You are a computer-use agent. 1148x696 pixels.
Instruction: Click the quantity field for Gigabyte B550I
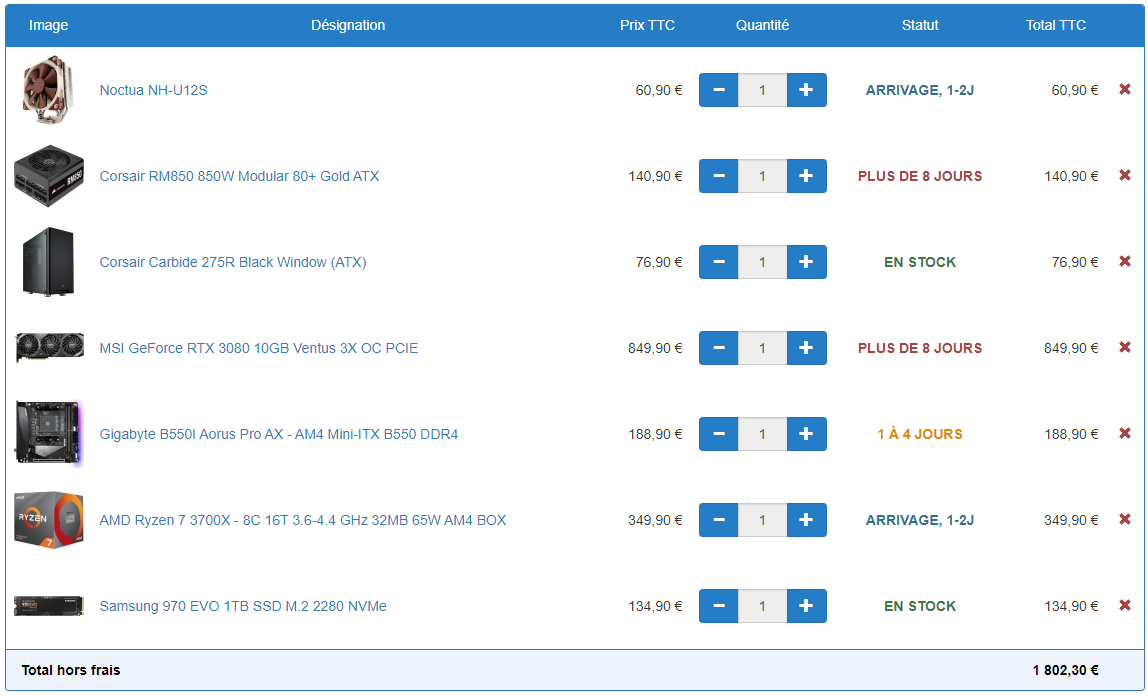pyautogui.click(x=762, y=434)
